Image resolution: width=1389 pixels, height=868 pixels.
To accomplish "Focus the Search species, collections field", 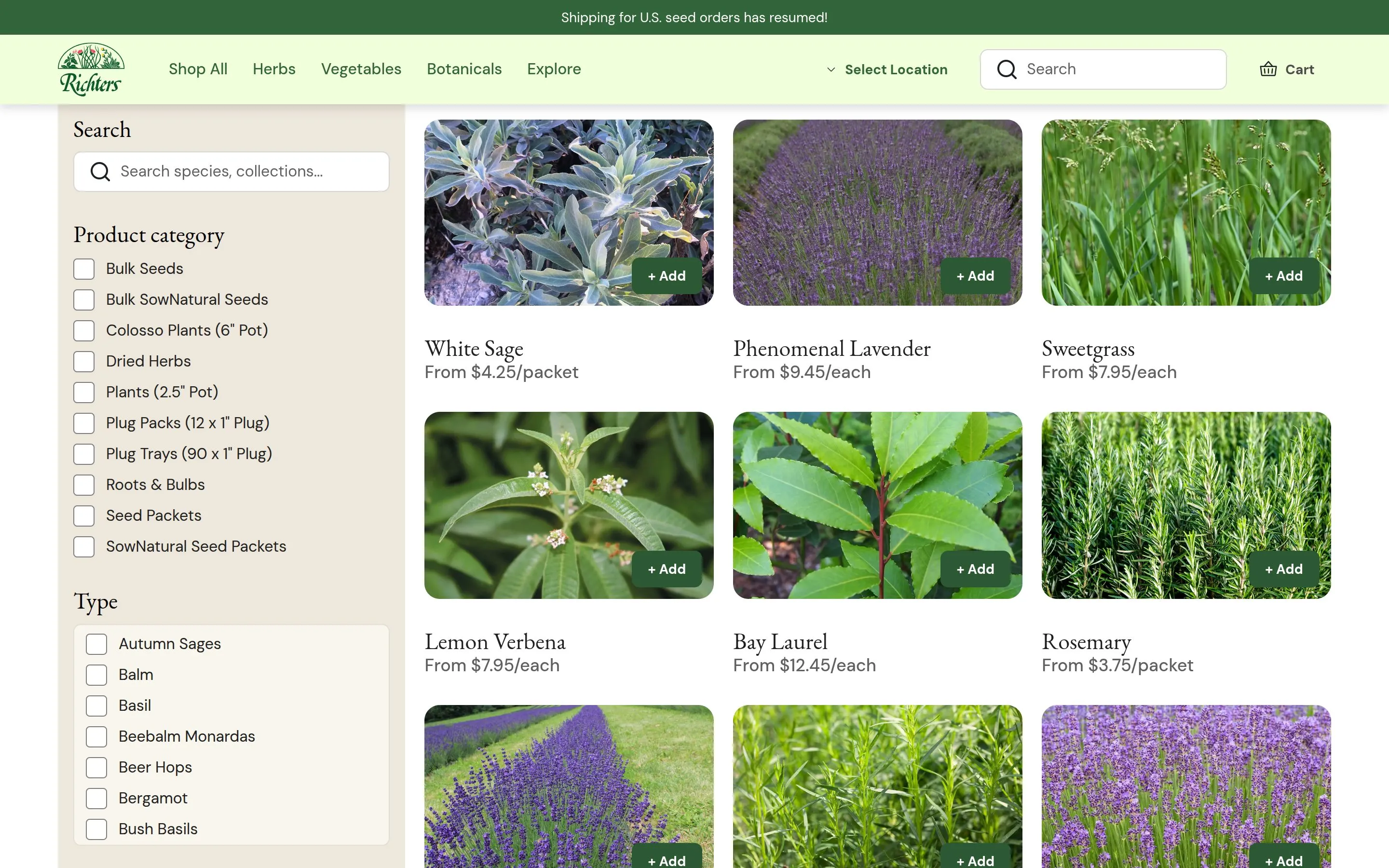I will (231, 172).
